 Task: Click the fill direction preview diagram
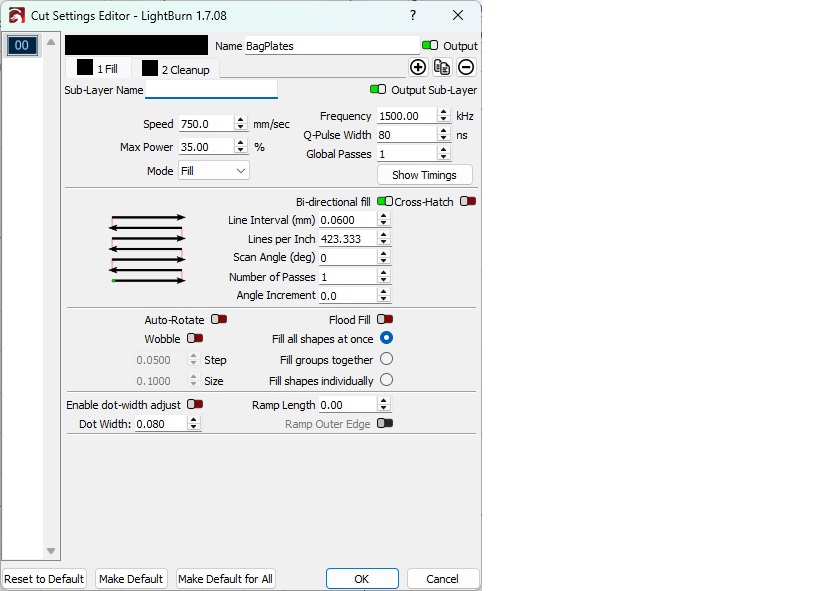click(147, 249)
